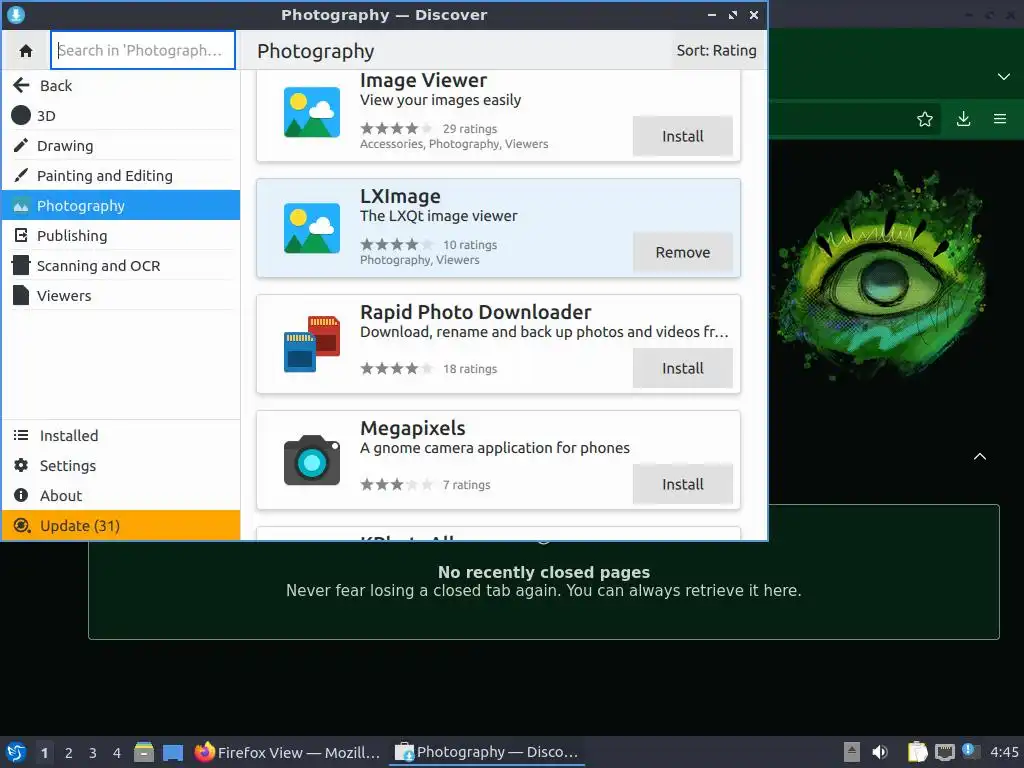Image resolution: width=1024 pixels, height=768 pixels.
Task: Select the Viewers category
Action: click(121, 296)
